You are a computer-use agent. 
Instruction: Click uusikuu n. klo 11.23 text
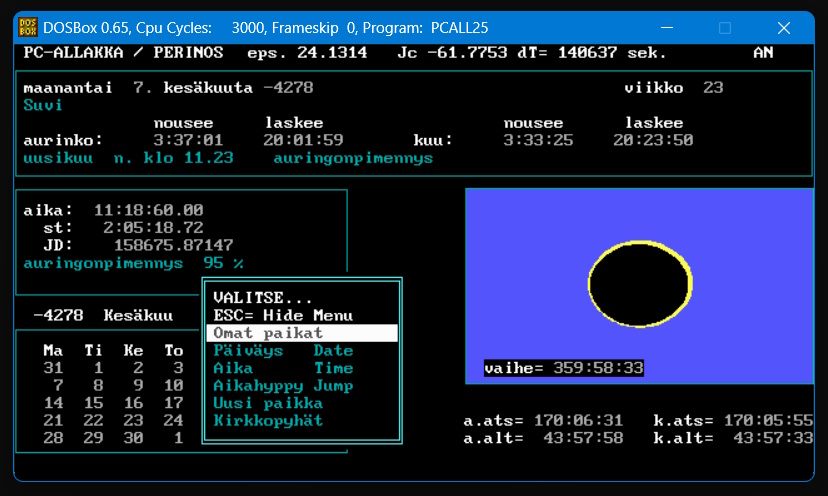coord(128,158)
